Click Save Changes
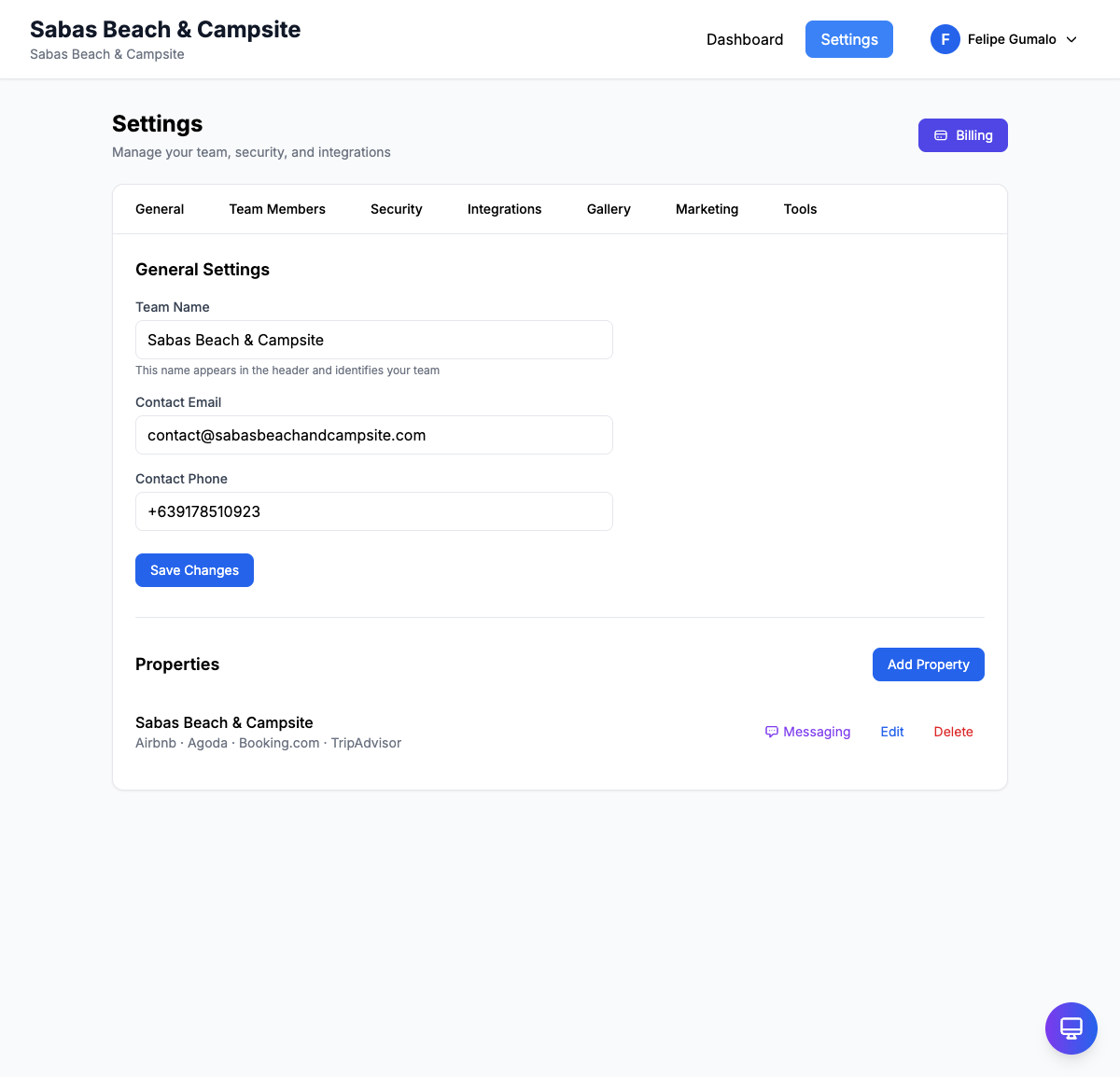This screenshot has height=1077, width=1120. pos(194,569)
